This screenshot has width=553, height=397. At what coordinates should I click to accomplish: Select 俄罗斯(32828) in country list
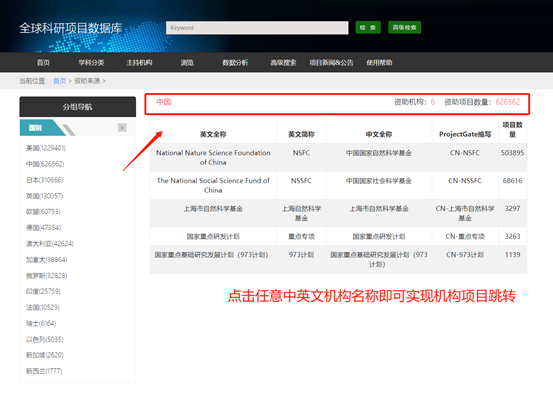47,276
